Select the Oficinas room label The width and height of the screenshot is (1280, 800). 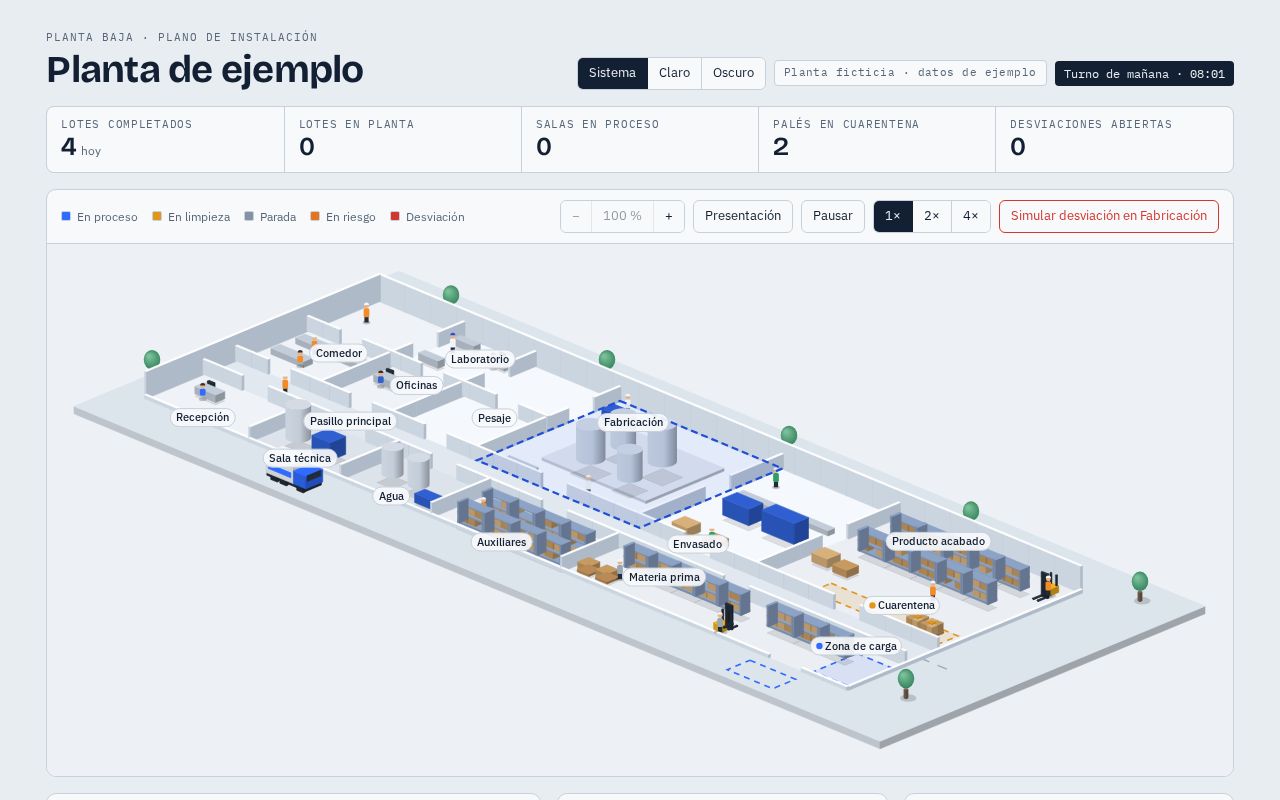(417, 385)
